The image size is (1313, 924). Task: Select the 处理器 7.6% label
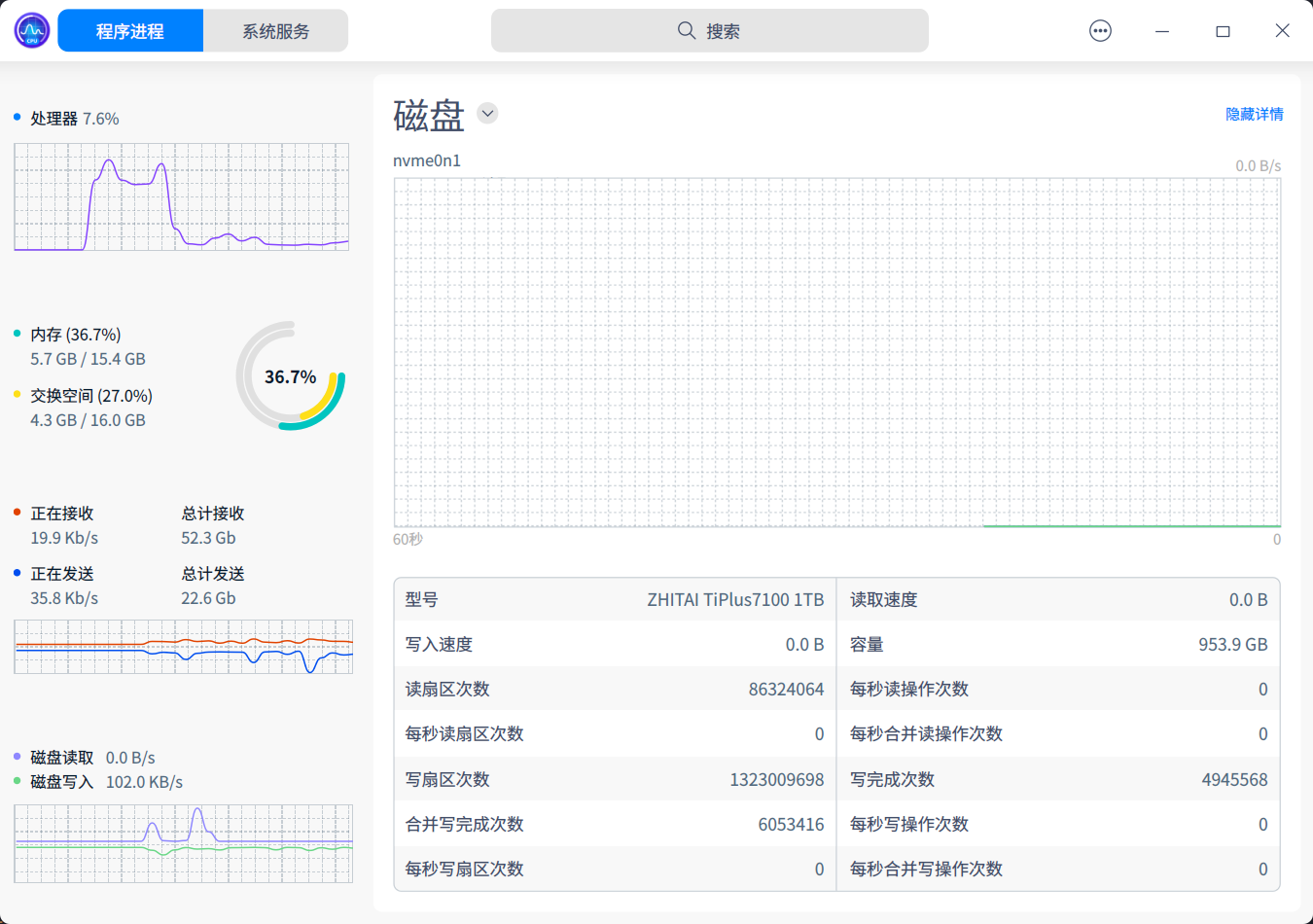click(x=75, y=119)
